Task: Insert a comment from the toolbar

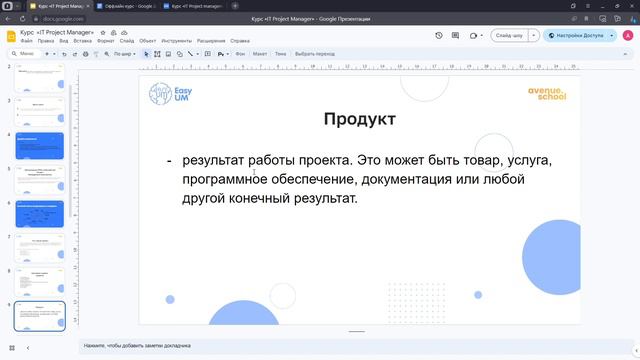Action: 208,54
